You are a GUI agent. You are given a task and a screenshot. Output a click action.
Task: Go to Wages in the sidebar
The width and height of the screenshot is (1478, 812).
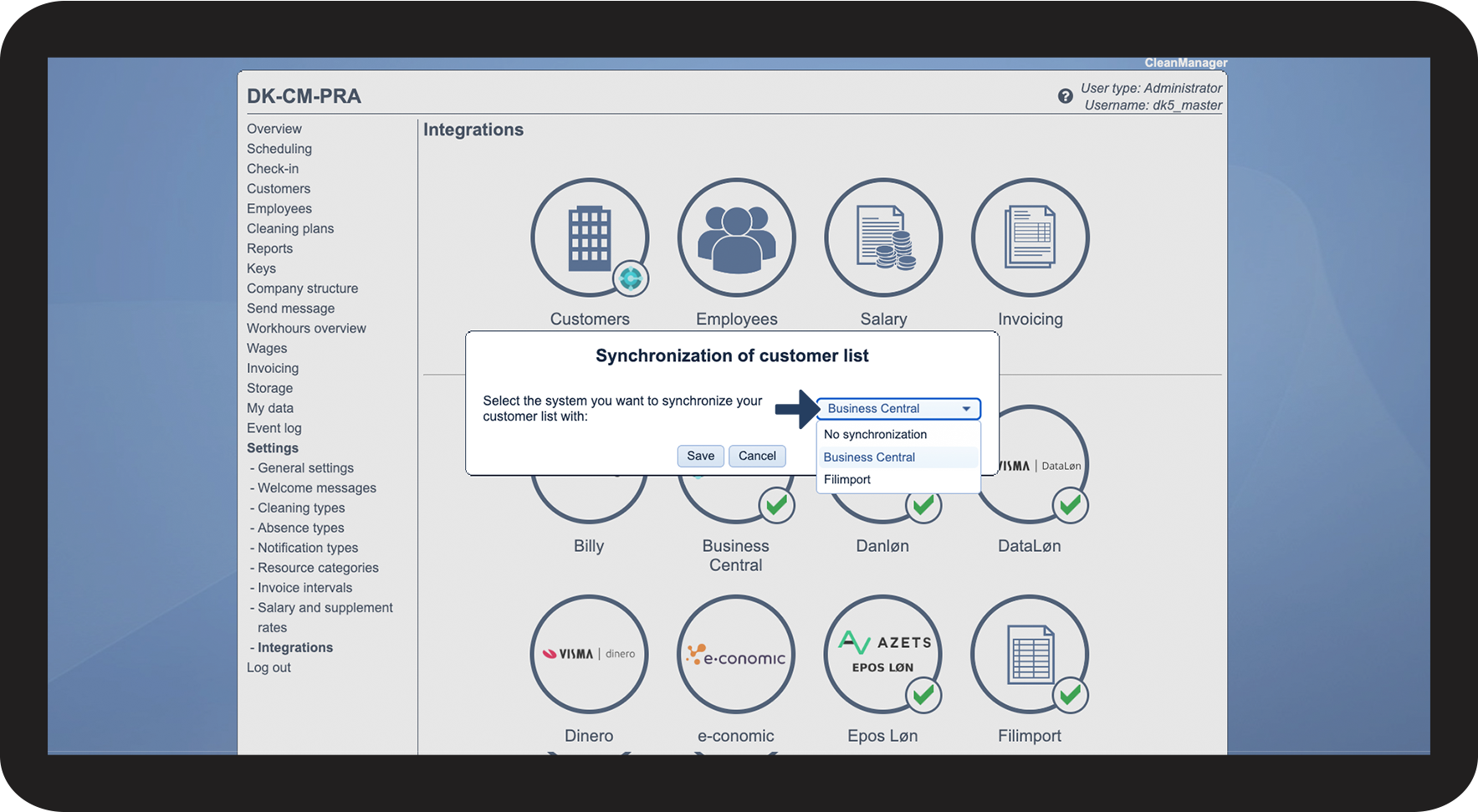(x=267, y=349)
